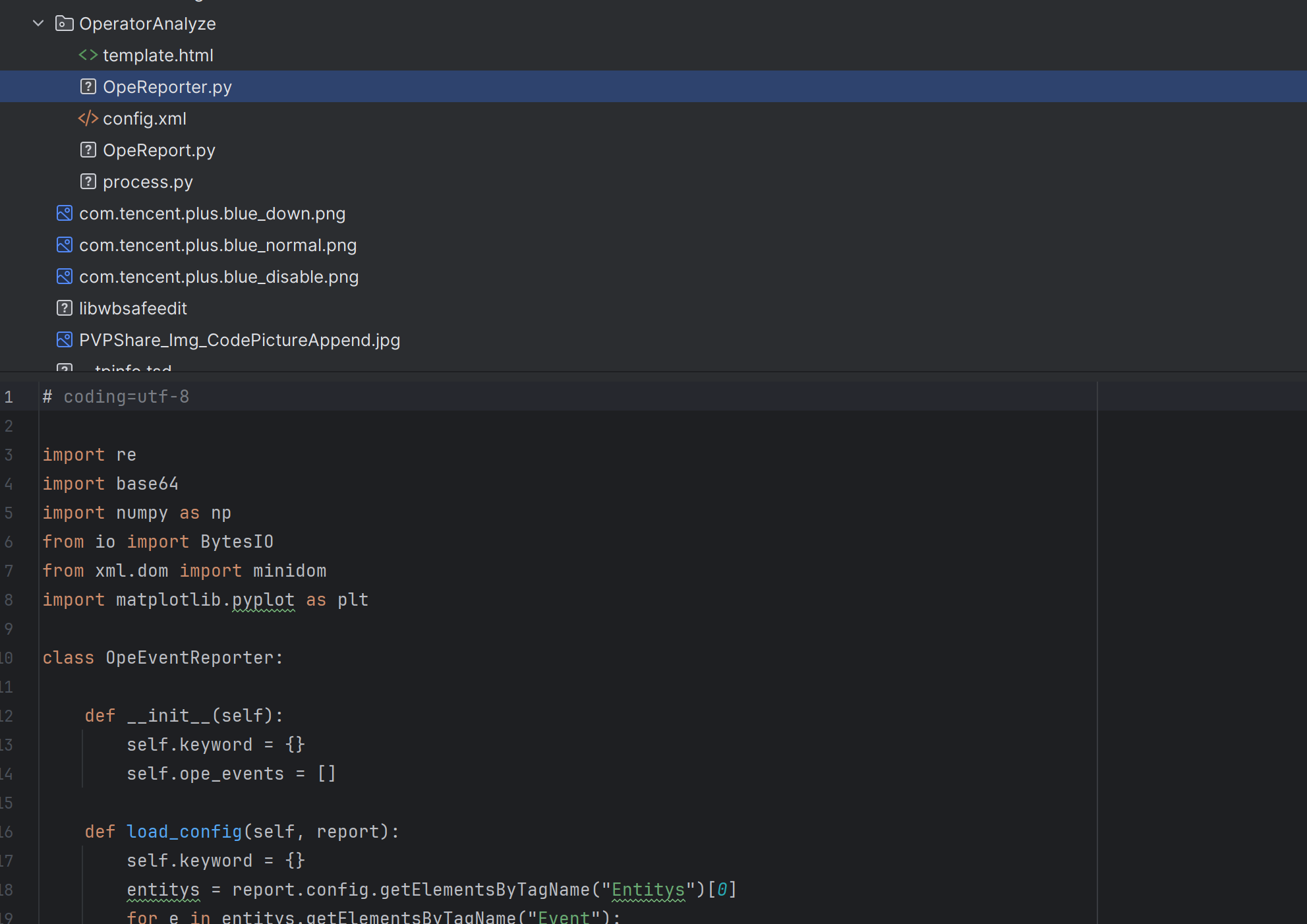Image resolution: width=1307 pixels, height=924 pixels.
Task: Select OpeReport.py in the file tree
Action: [653, 150]
